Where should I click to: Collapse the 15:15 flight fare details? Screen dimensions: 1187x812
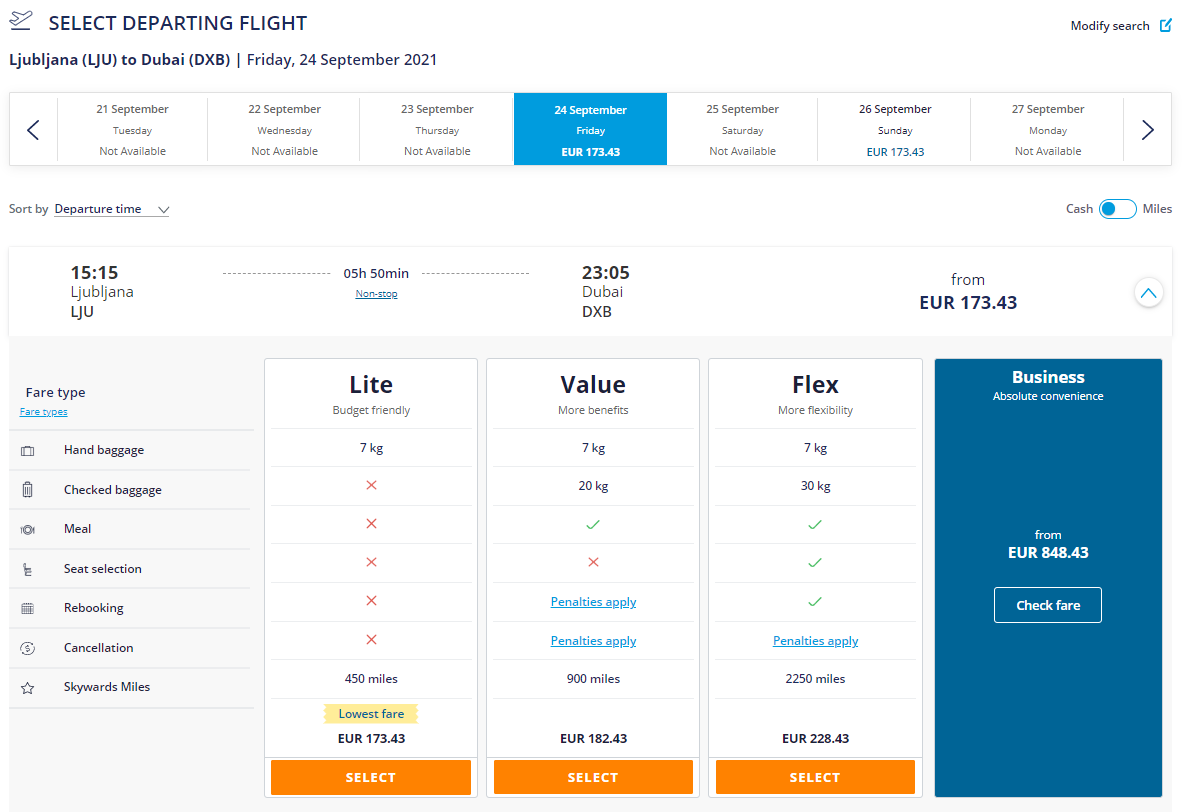tap(1148, 293)
